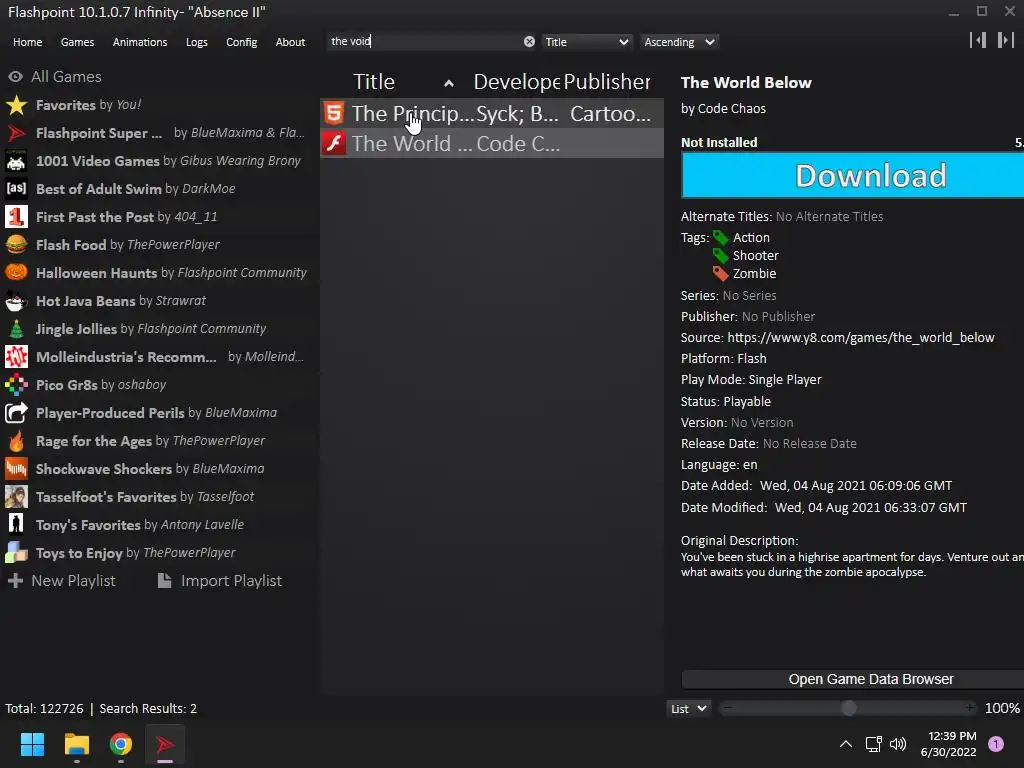
Task: Open the About page
Action: point(291,42)
